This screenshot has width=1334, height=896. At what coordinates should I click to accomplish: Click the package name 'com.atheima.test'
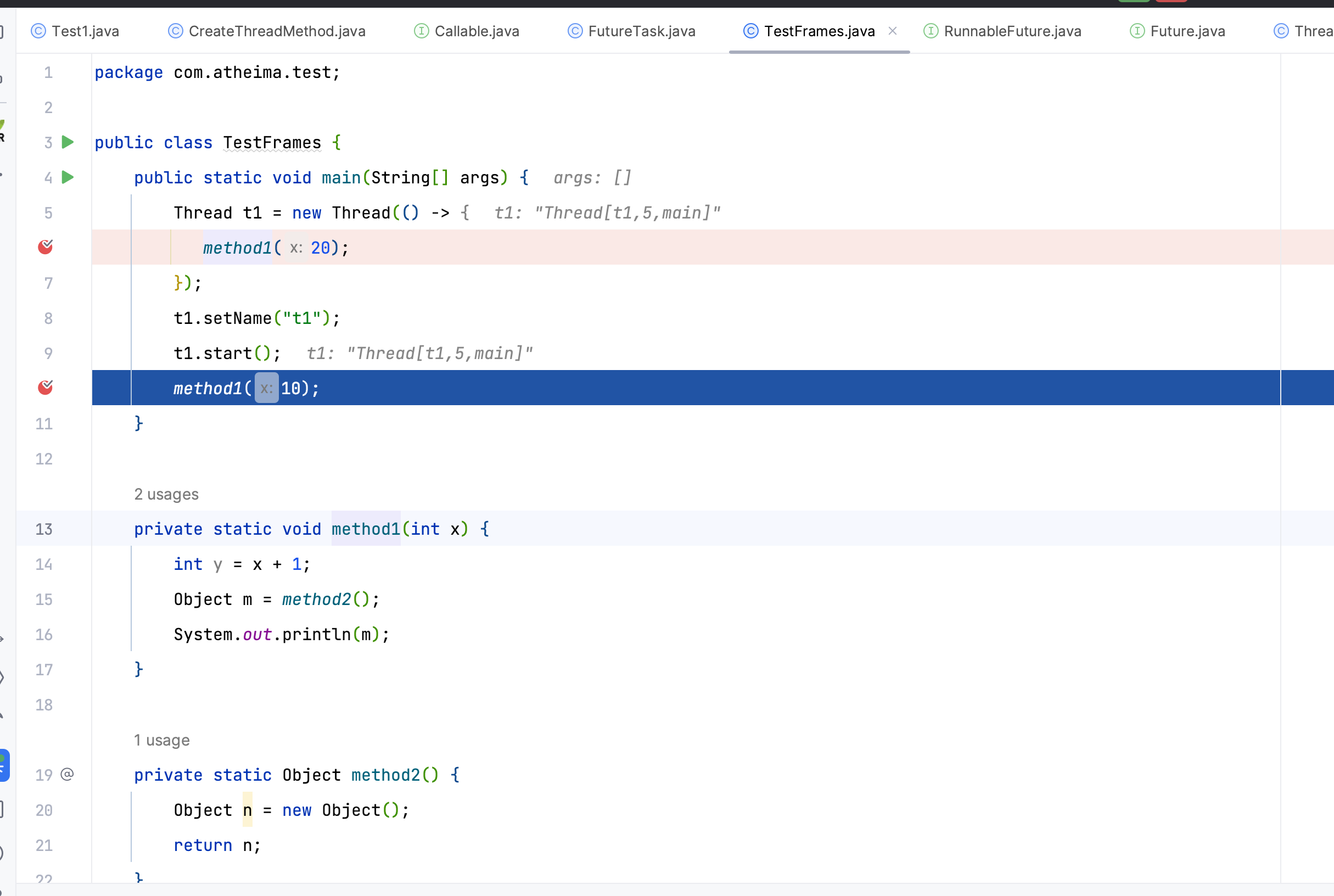click(252, 72)
